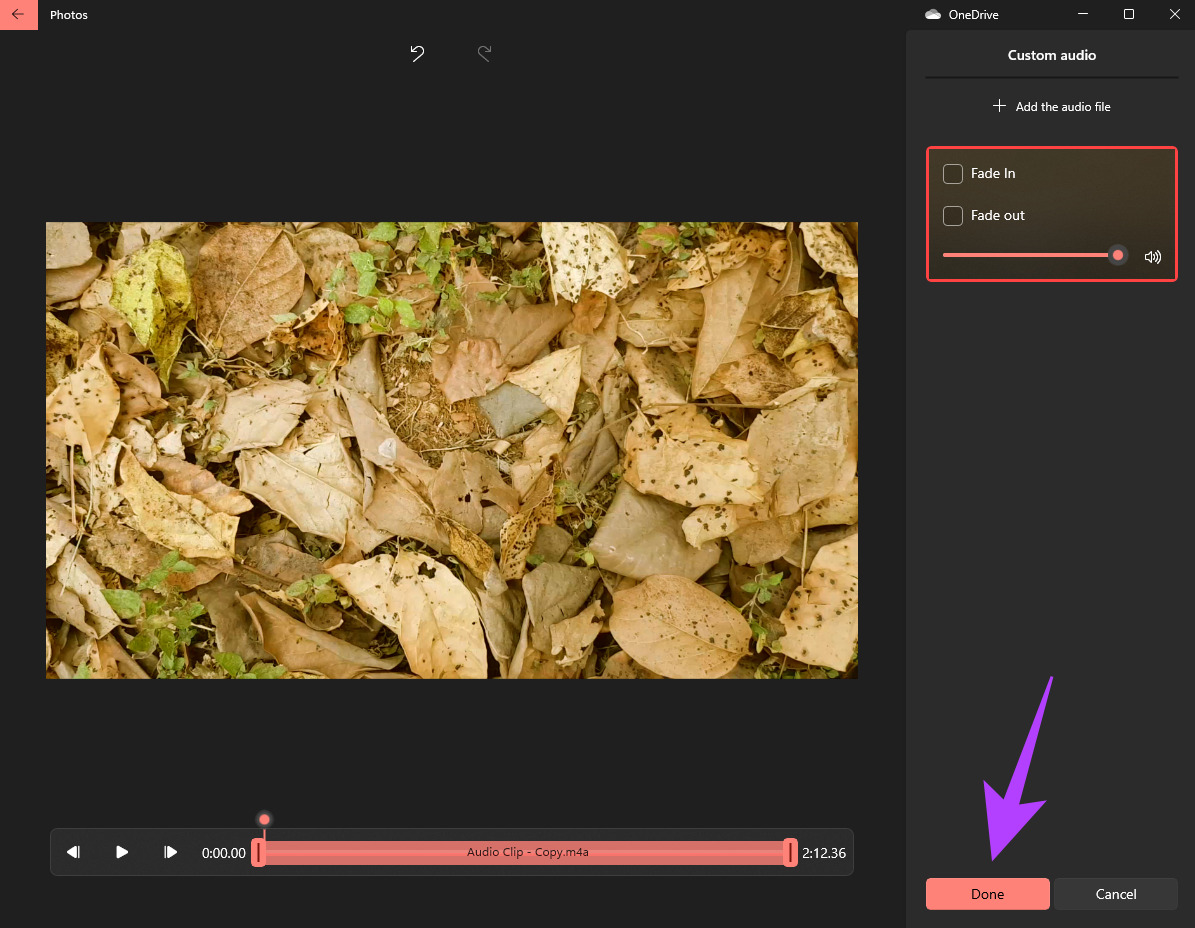Click the leaves video preview
This screenshot has height=928, width=1195.
451,450
